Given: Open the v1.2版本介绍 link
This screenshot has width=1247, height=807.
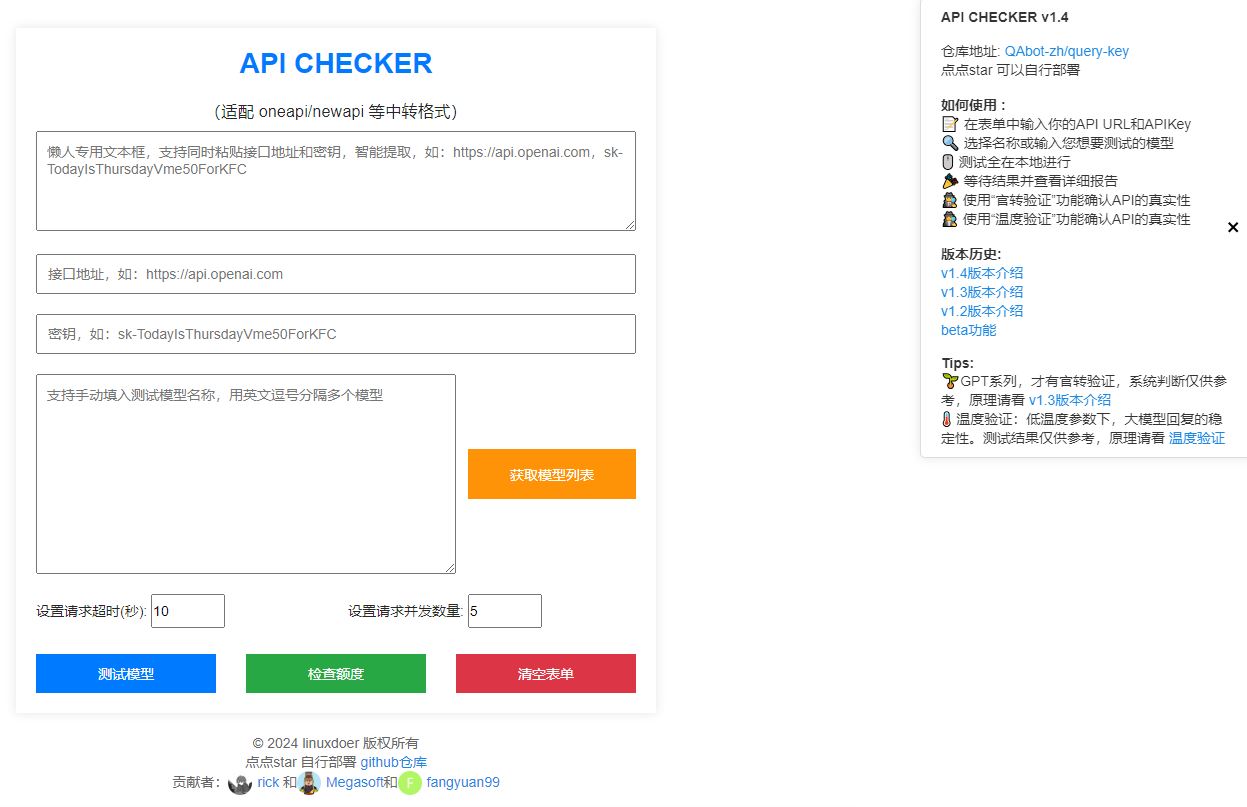Looking at the screenshot, I should pyautogui.click(x=982, y=311).
